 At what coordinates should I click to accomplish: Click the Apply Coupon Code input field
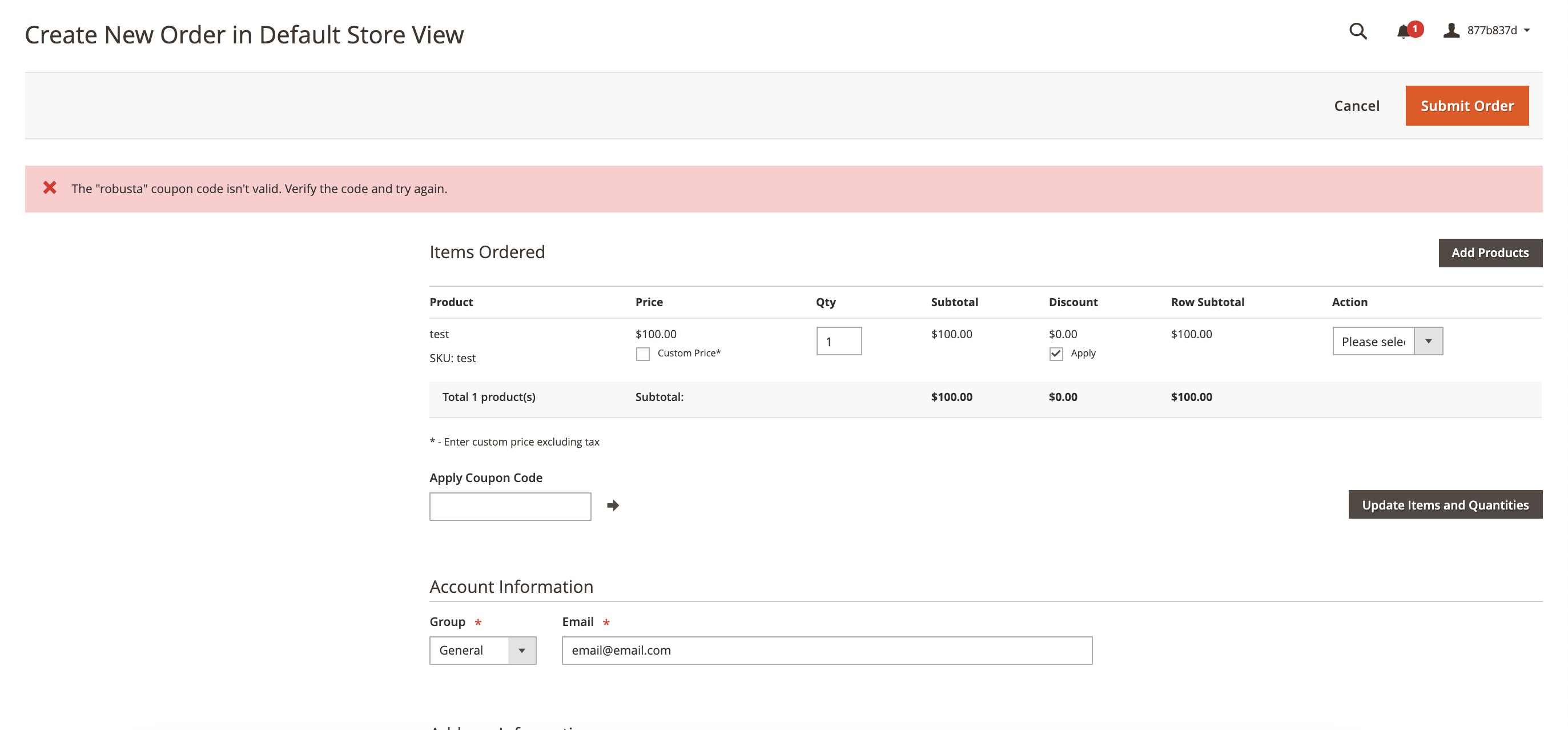(x=510, y=506)
